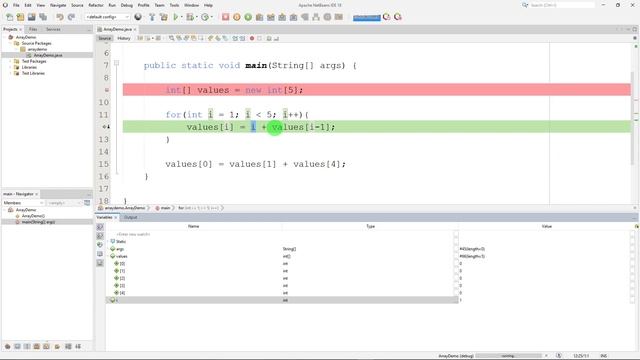The width and height of the screenshot is (640, 360).
Task: Click the Clean and Build icon
Action: (x=164, y=17)
